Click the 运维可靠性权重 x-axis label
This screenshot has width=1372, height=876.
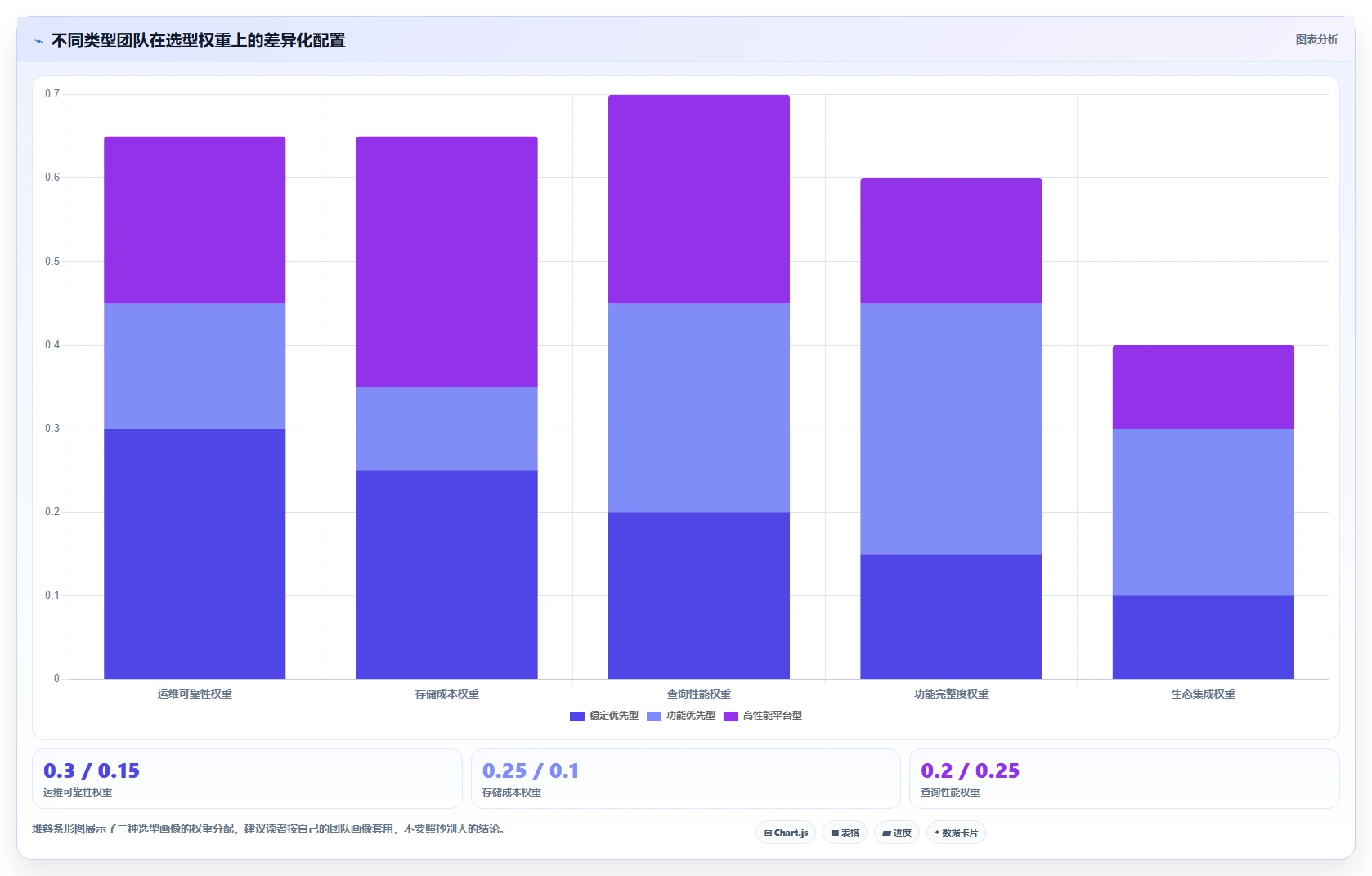[195, 694]
